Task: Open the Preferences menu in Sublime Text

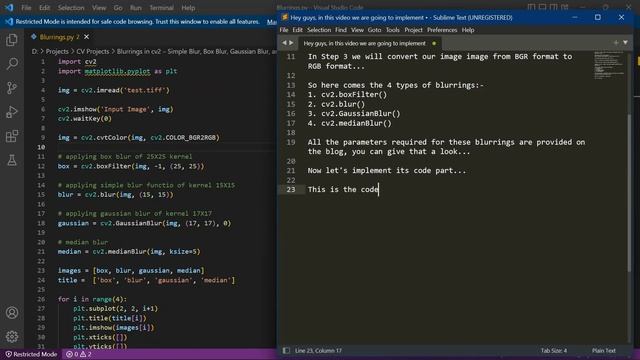Action: point(442,30)
